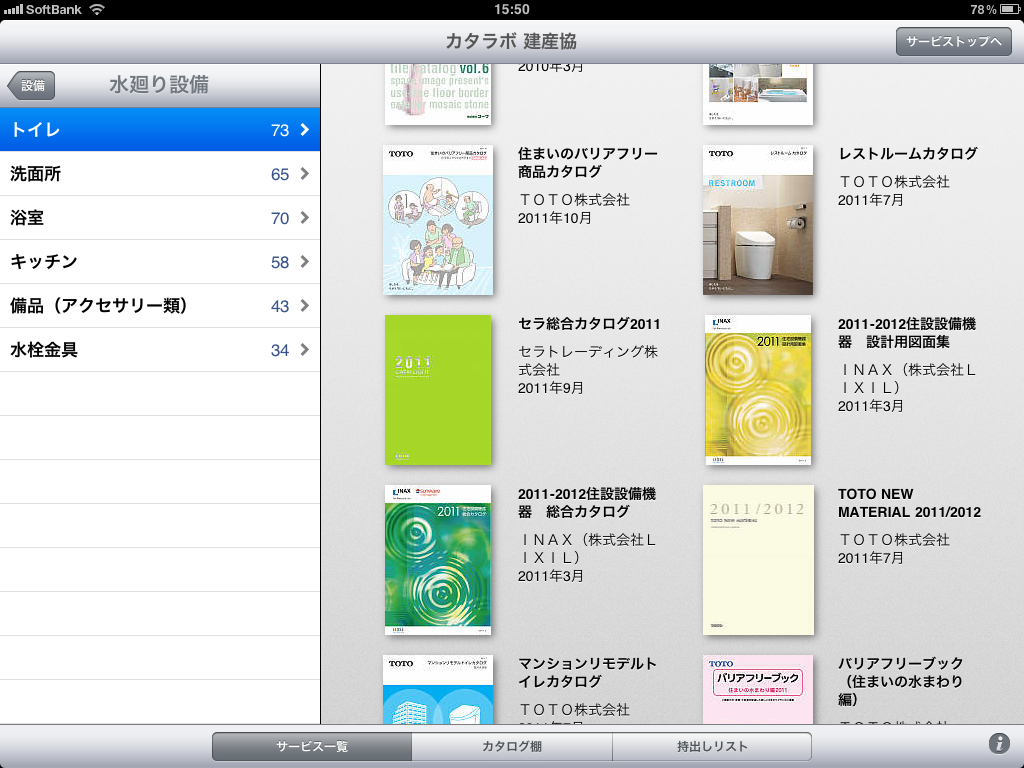1024x768 pixels.
Task: Tap the cellular signal bars icon
Action: 13,9
